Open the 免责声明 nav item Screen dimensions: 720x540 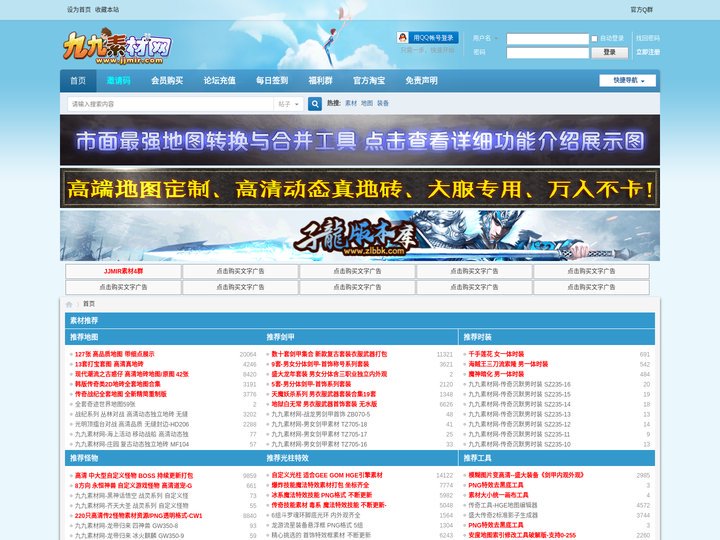point(422,80)
